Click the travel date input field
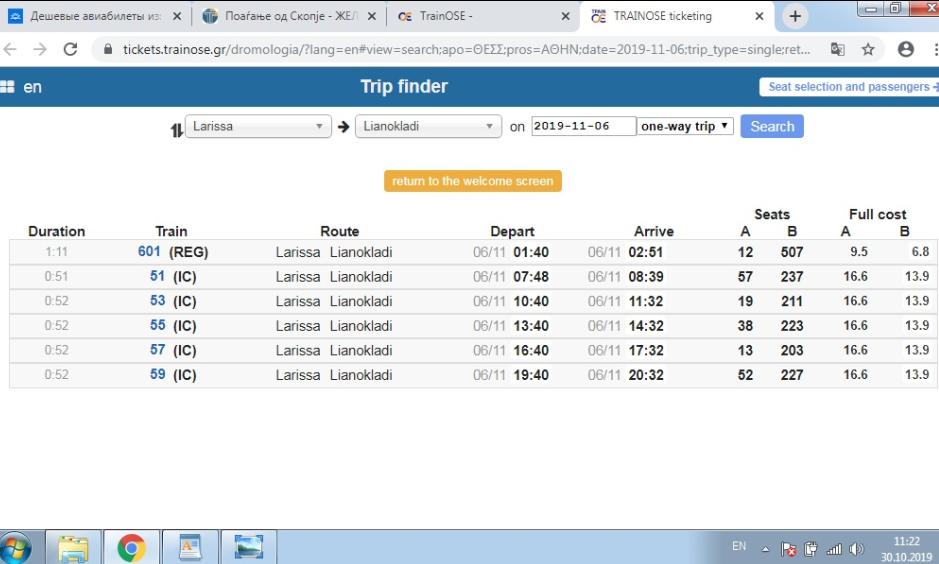Image resolution: width=939 pixels, height=564 pixels. point(583,127)
